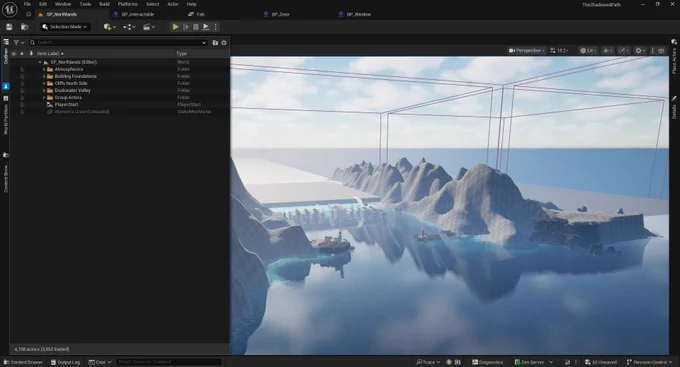The height and width of the screenshot is (367, 680).
Task: Open the Edit menu
Action: [43, 4]
